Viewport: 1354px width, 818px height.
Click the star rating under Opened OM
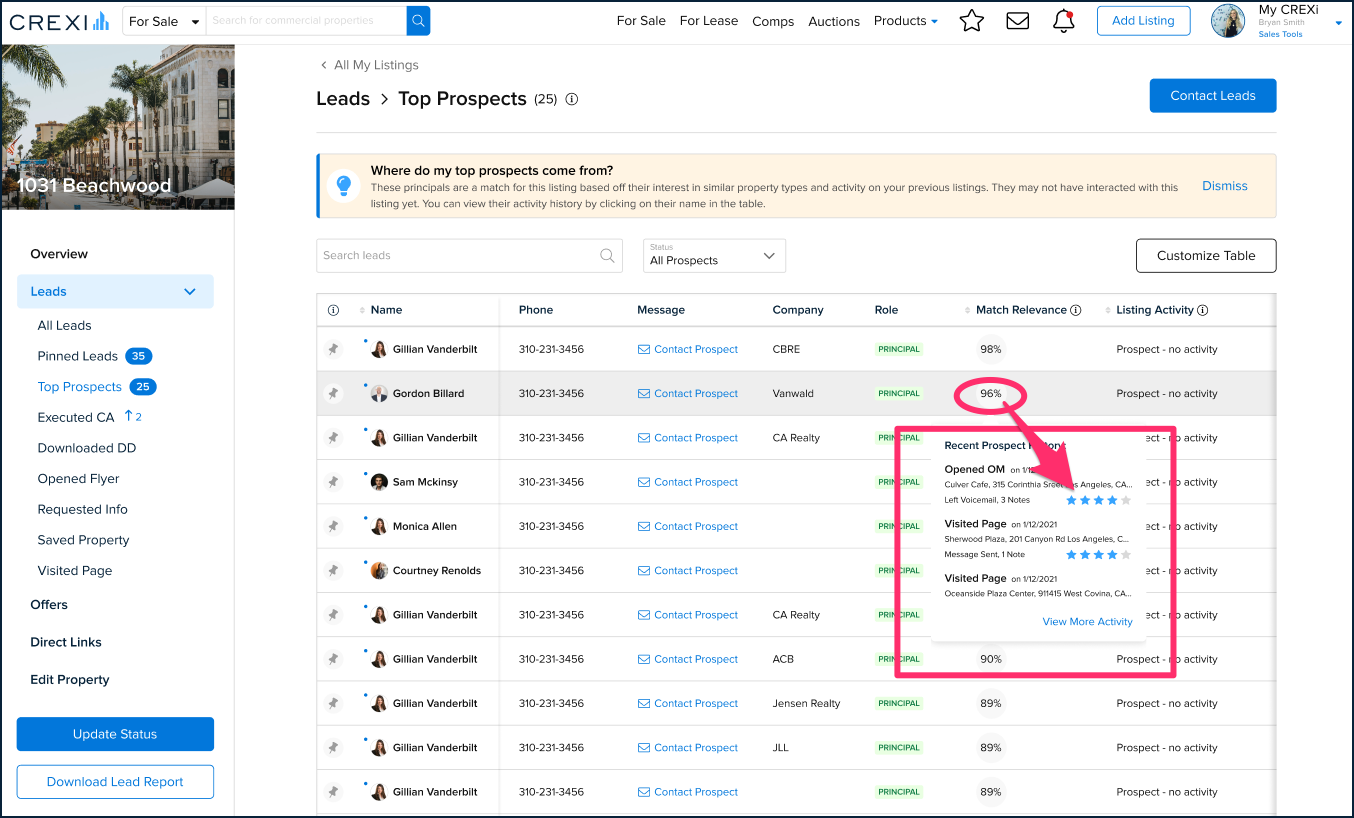pyautogui.click(x=1098, y=500)
